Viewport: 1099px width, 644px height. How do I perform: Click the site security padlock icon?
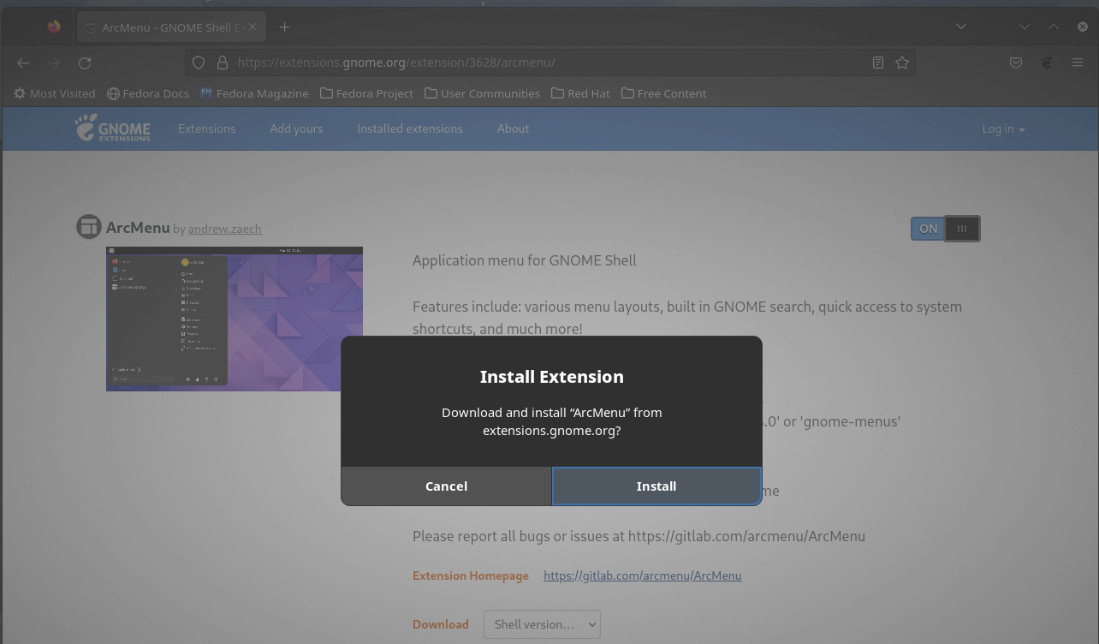[x=222, y=62]
